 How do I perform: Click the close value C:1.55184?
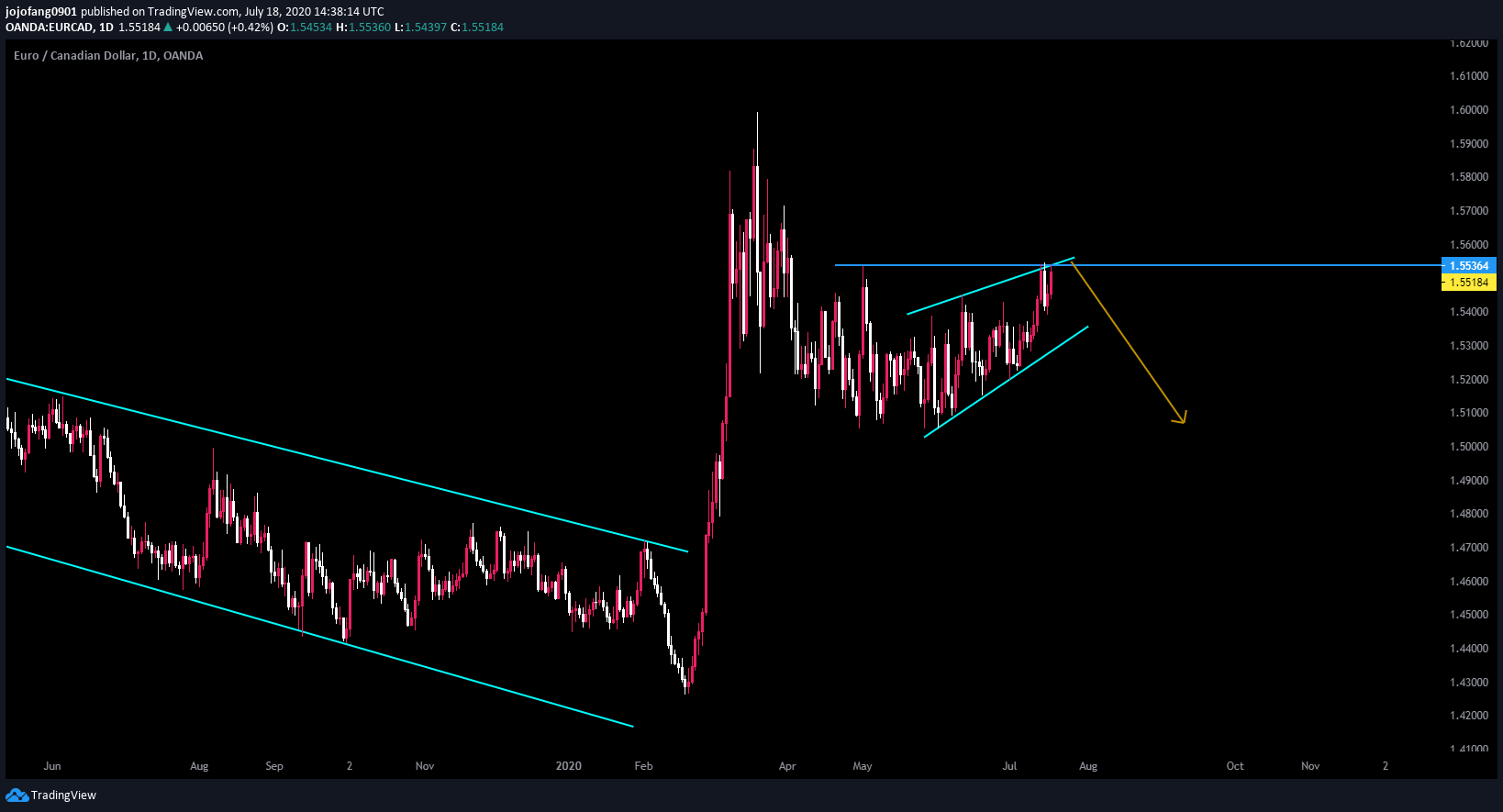click(x=477, y=27)
